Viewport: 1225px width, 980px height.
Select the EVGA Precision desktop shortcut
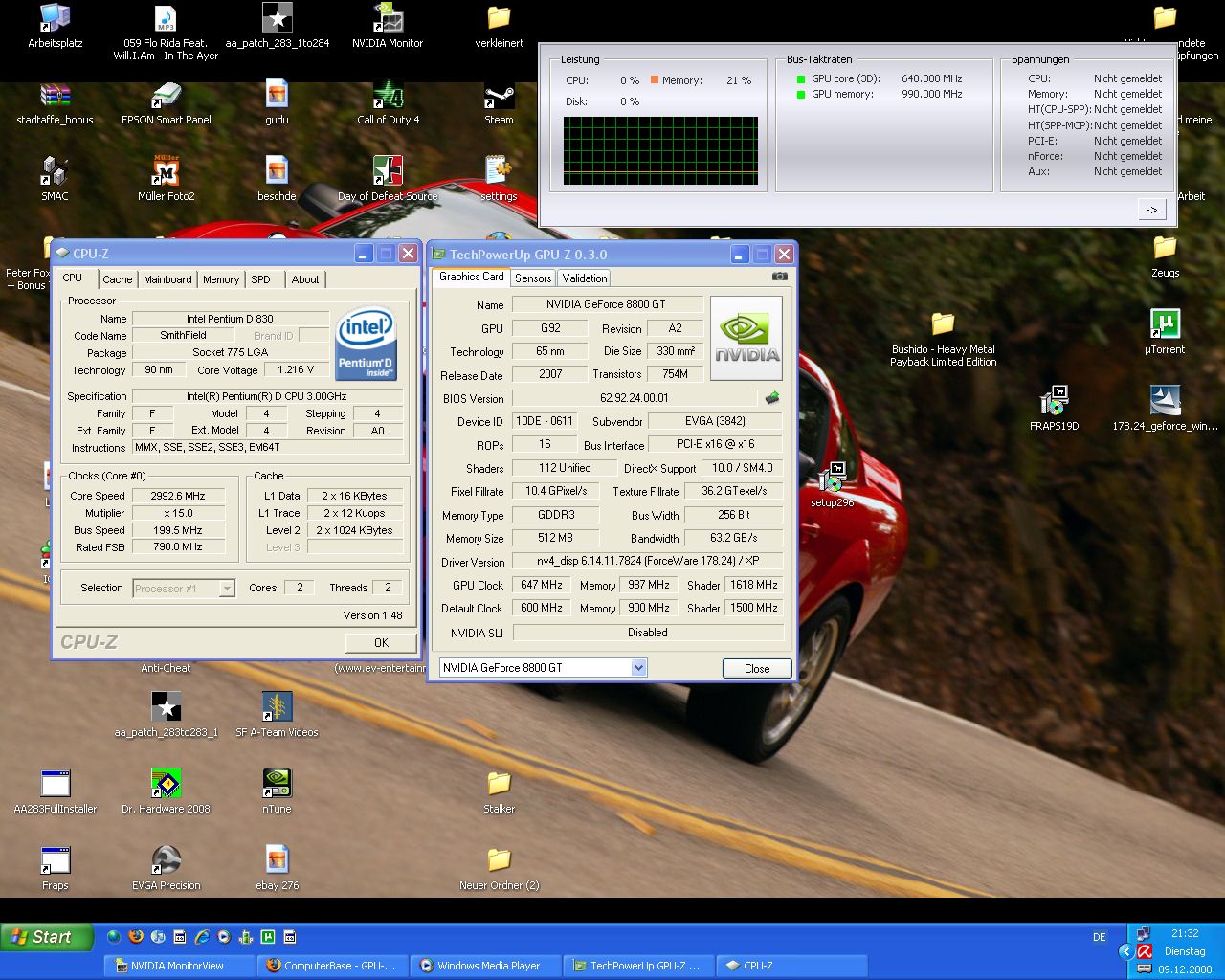(167, 861)
